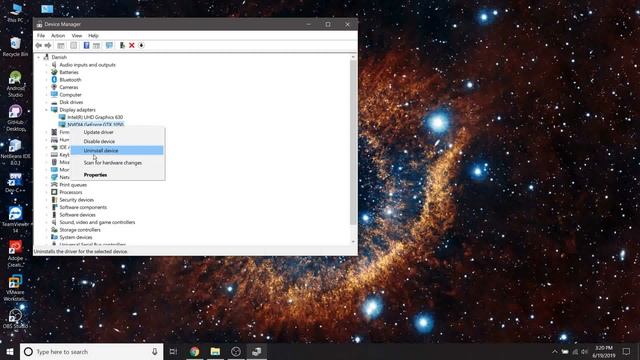Choose Update driver from context menu
640x360 pixels.
click(117, 132)
